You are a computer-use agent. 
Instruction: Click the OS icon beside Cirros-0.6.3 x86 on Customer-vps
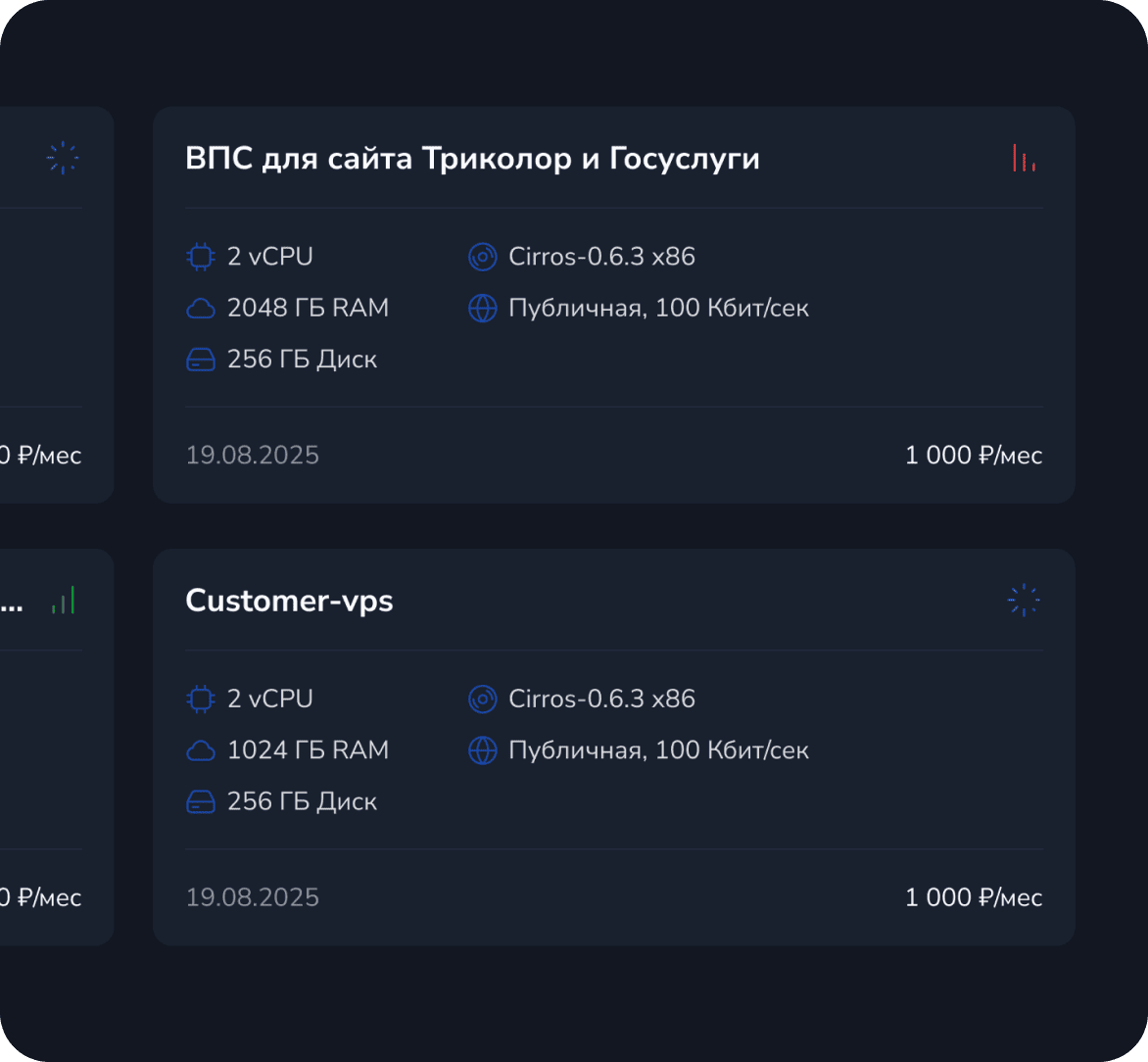(482, 699)
